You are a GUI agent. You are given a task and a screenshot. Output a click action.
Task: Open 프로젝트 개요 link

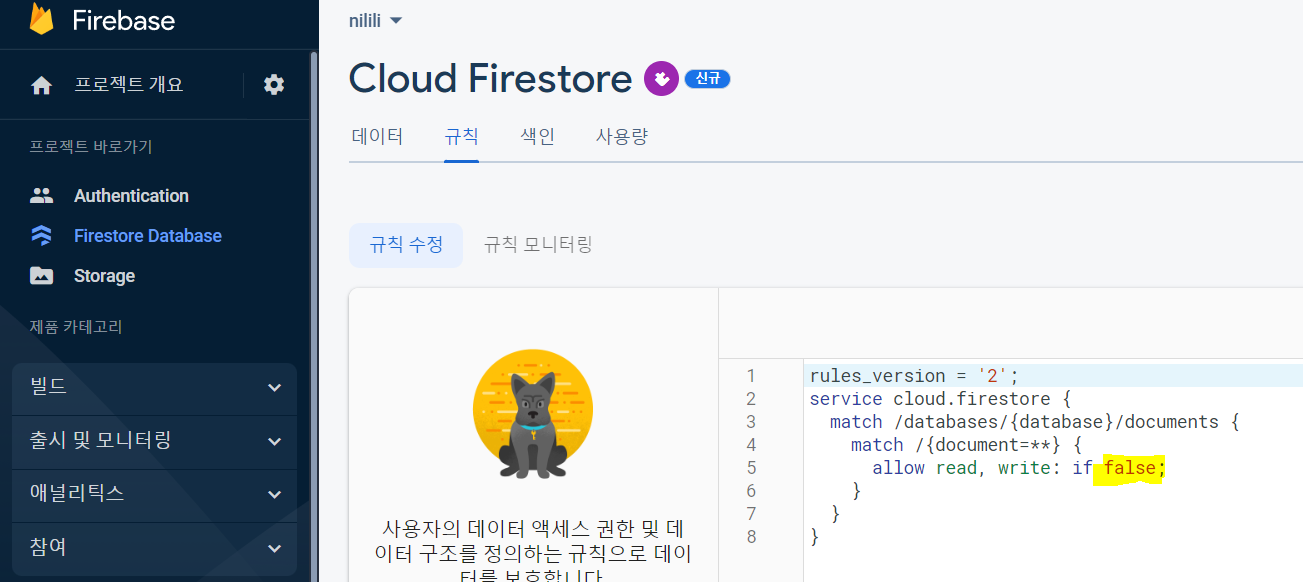click(129, 85)
